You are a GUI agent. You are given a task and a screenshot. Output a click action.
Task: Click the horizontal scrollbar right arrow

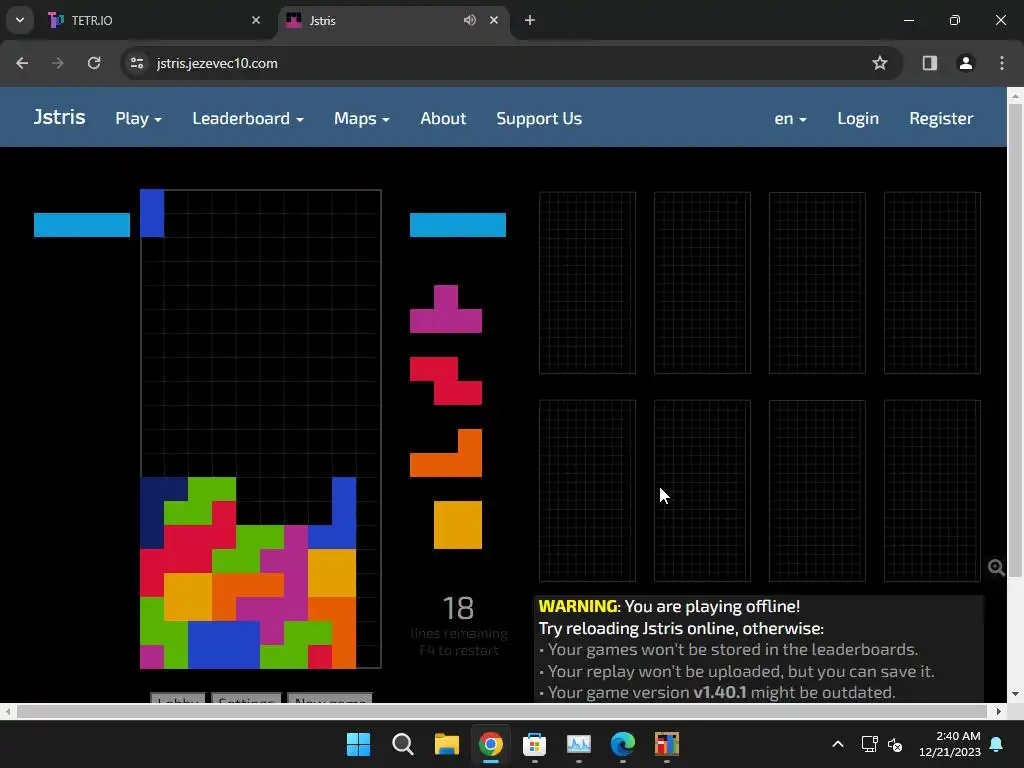click(x=999, y=711)
